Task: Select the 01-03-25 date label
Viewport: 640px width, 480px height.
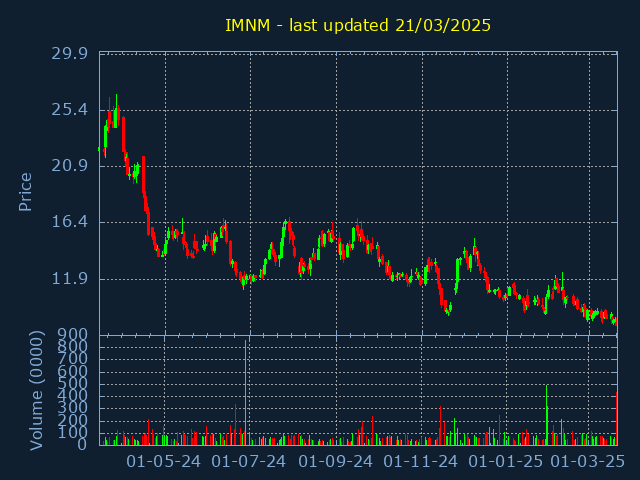Action: (588, 462)
